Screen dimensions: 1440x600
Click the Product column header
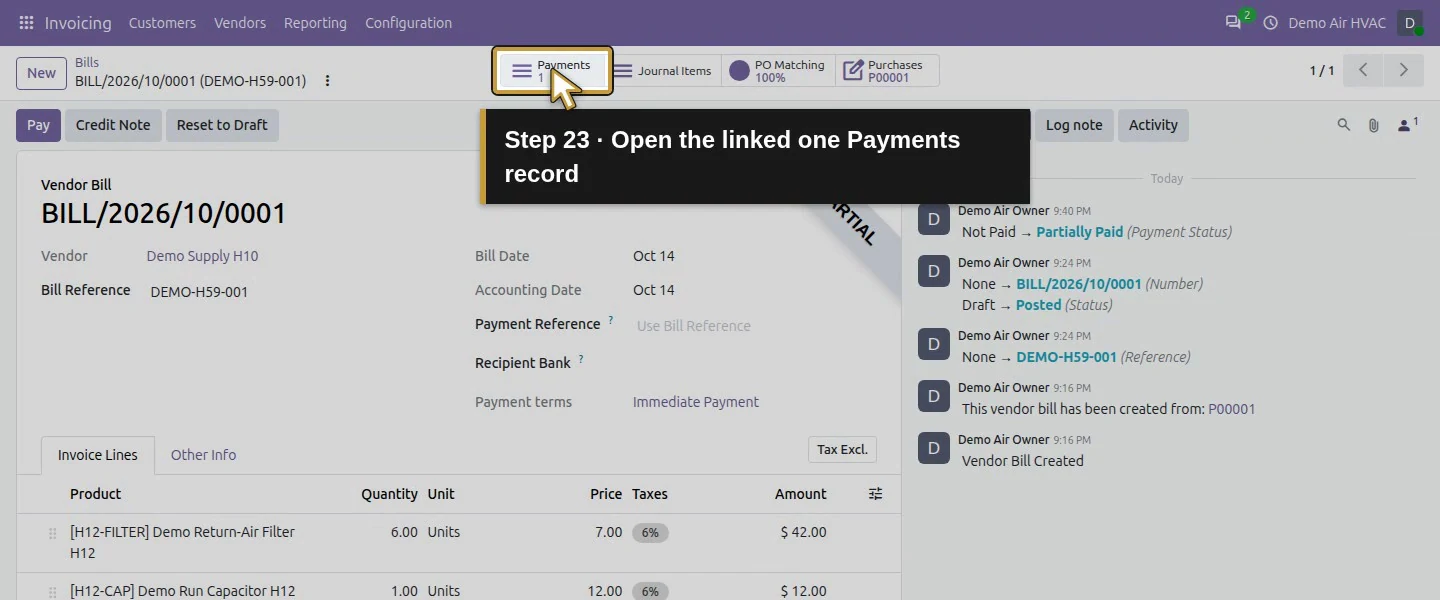coord(95,494)
